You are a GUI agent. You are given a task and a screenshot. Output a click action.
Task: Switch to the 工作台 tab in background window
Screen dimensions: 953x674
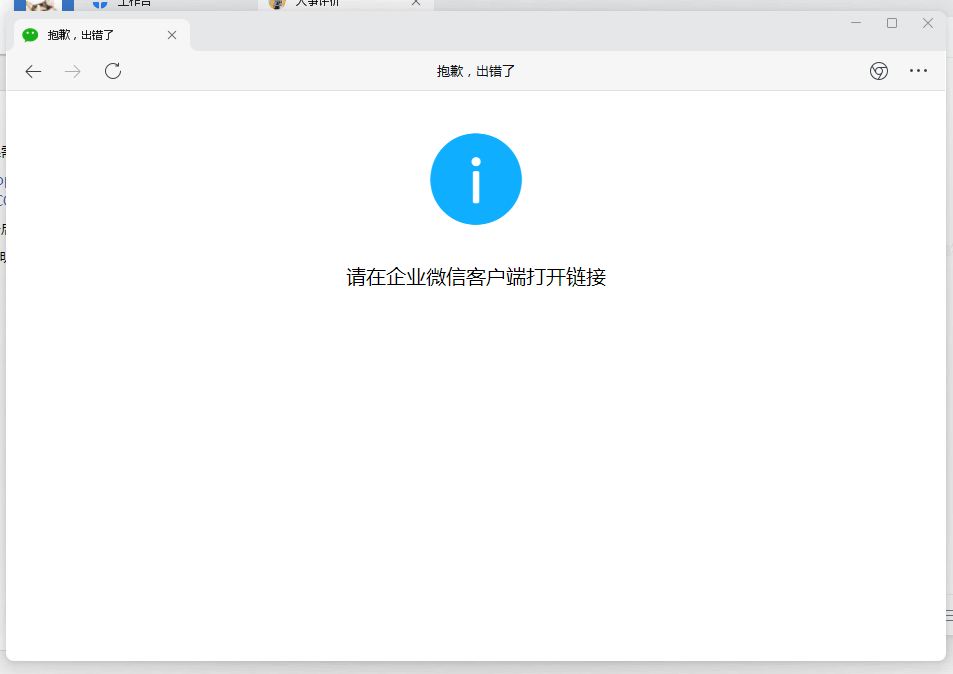click(134, 4)
